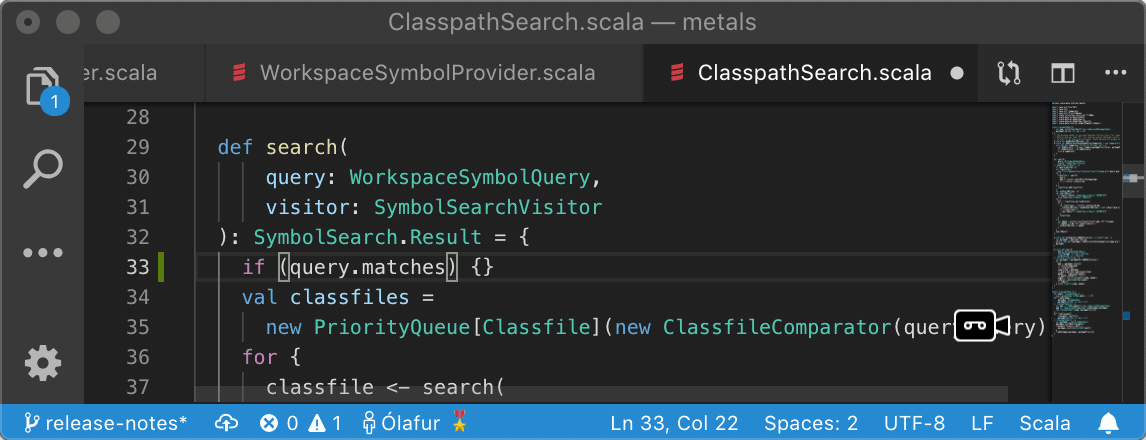Viewport: 1146px width, 440px height.
Task: Change indentation Spaces: 2
Action: click(811, 422)
